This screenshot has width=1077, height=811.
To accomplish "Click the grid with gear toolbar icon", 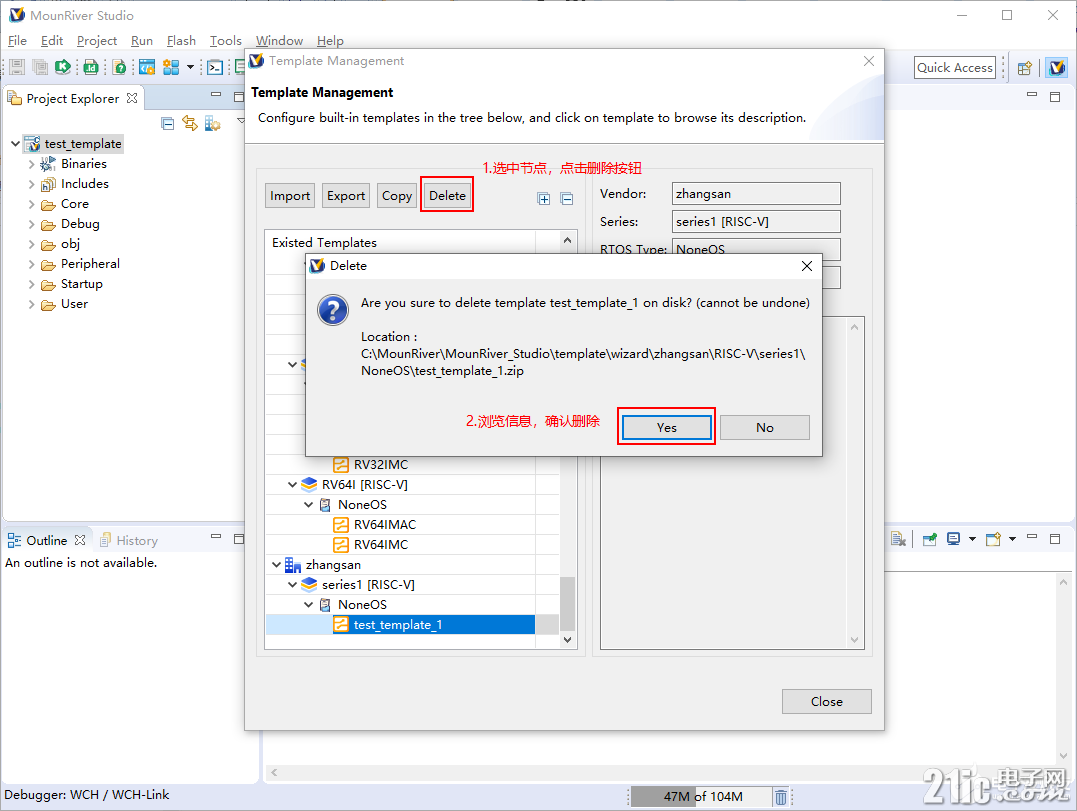I will [x=171, y=67].
